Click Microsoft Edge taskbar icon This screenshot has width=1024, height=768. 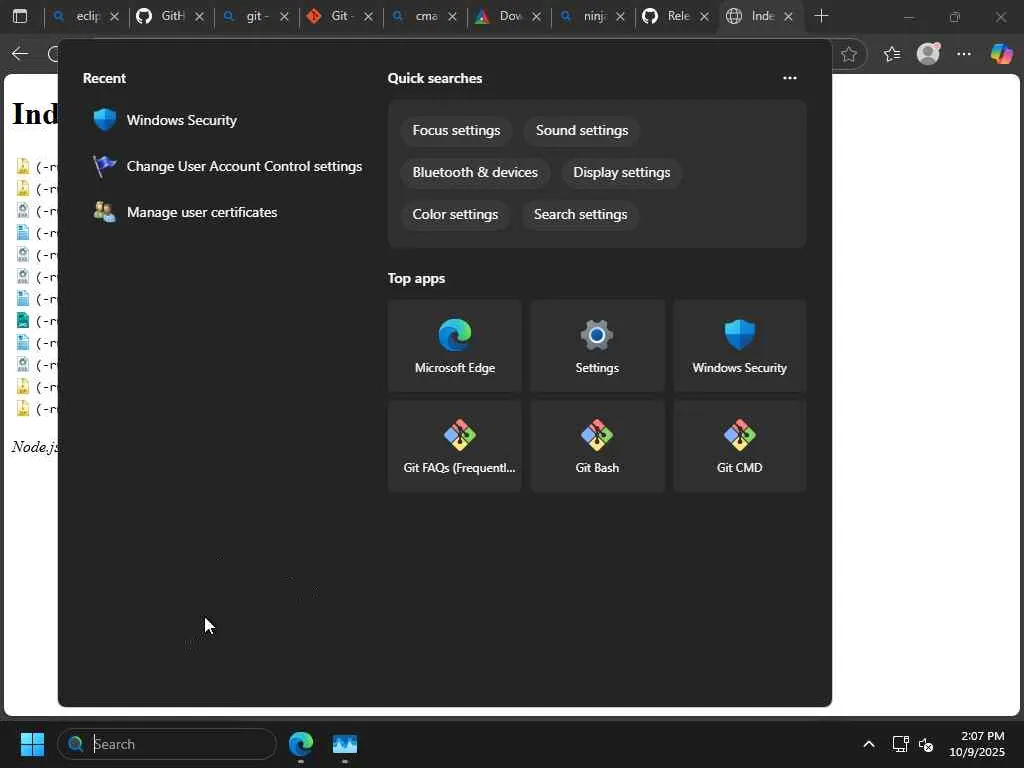[x=301, y=744]
